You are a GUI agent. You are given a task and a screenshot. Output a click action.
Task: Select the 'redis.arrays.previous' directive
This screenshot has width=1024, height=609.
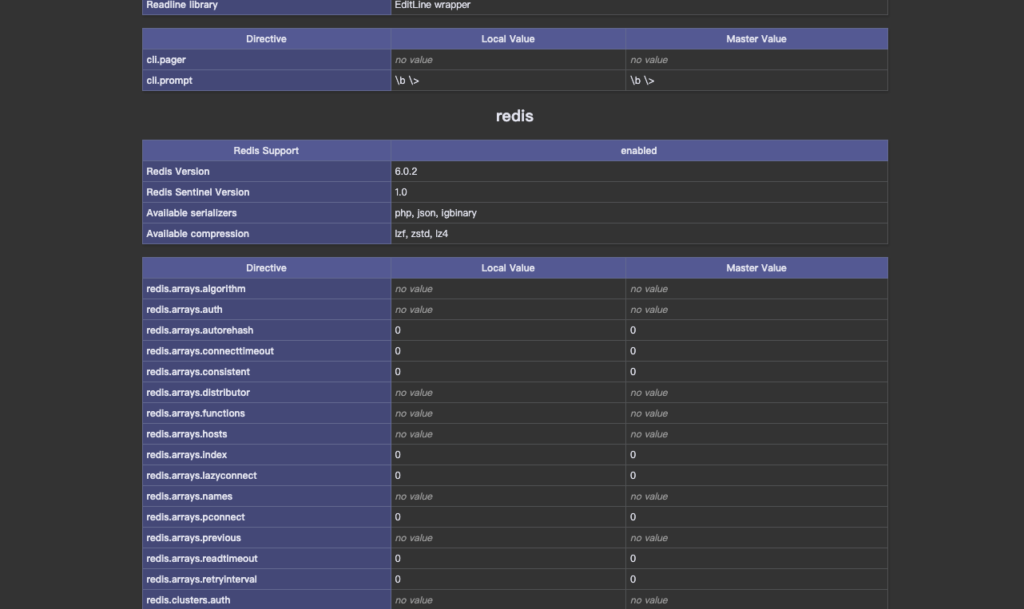pos(193,539)
